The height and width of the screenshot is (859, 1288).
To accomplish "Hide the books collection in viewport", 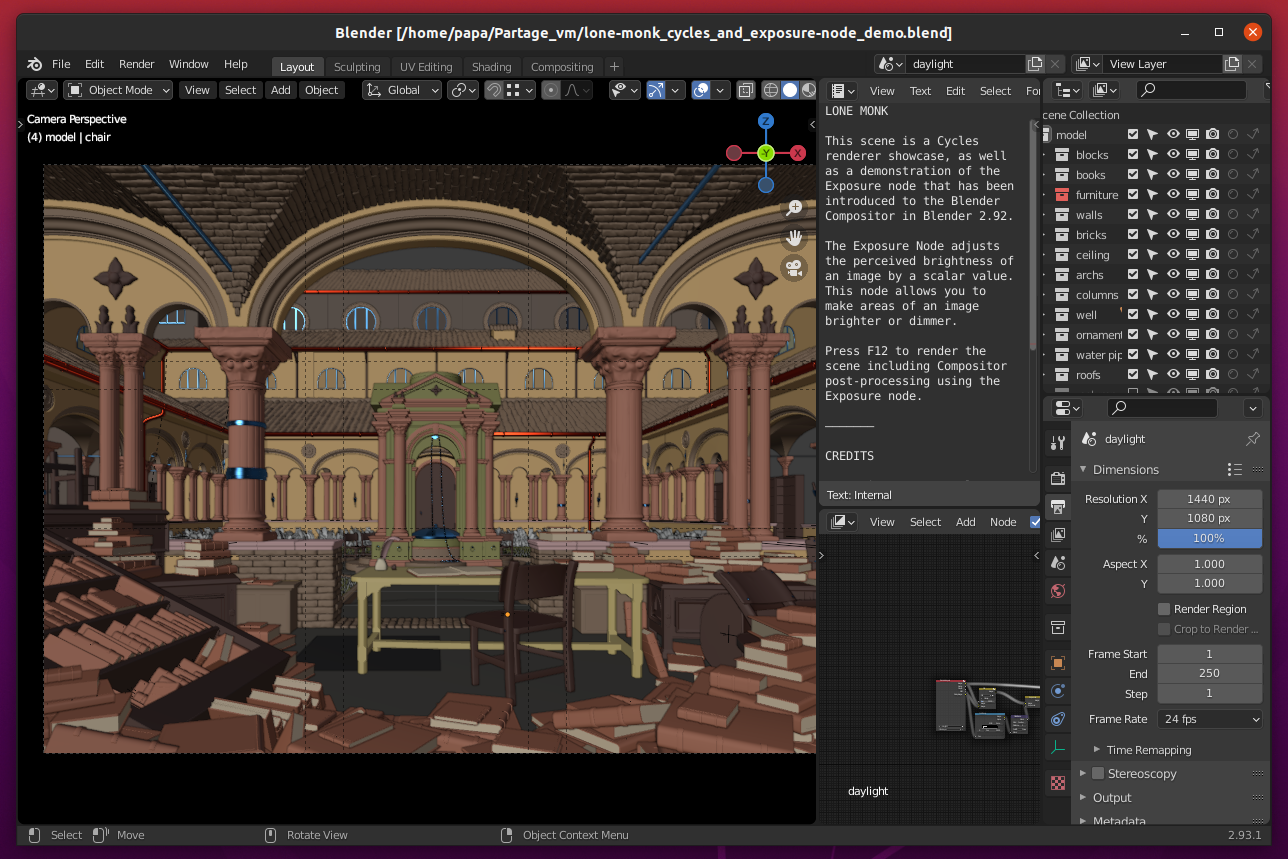I will click(1172, 175).
